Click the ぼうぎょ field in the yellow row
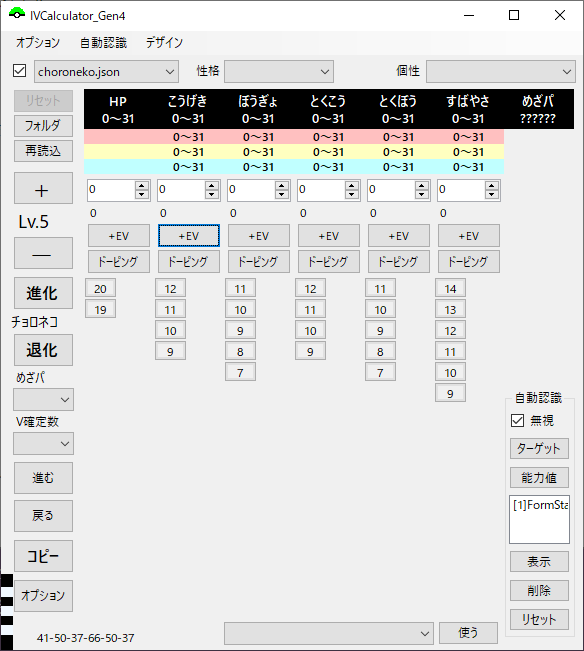Screen dimensions: 584x651 coord(258,152)
